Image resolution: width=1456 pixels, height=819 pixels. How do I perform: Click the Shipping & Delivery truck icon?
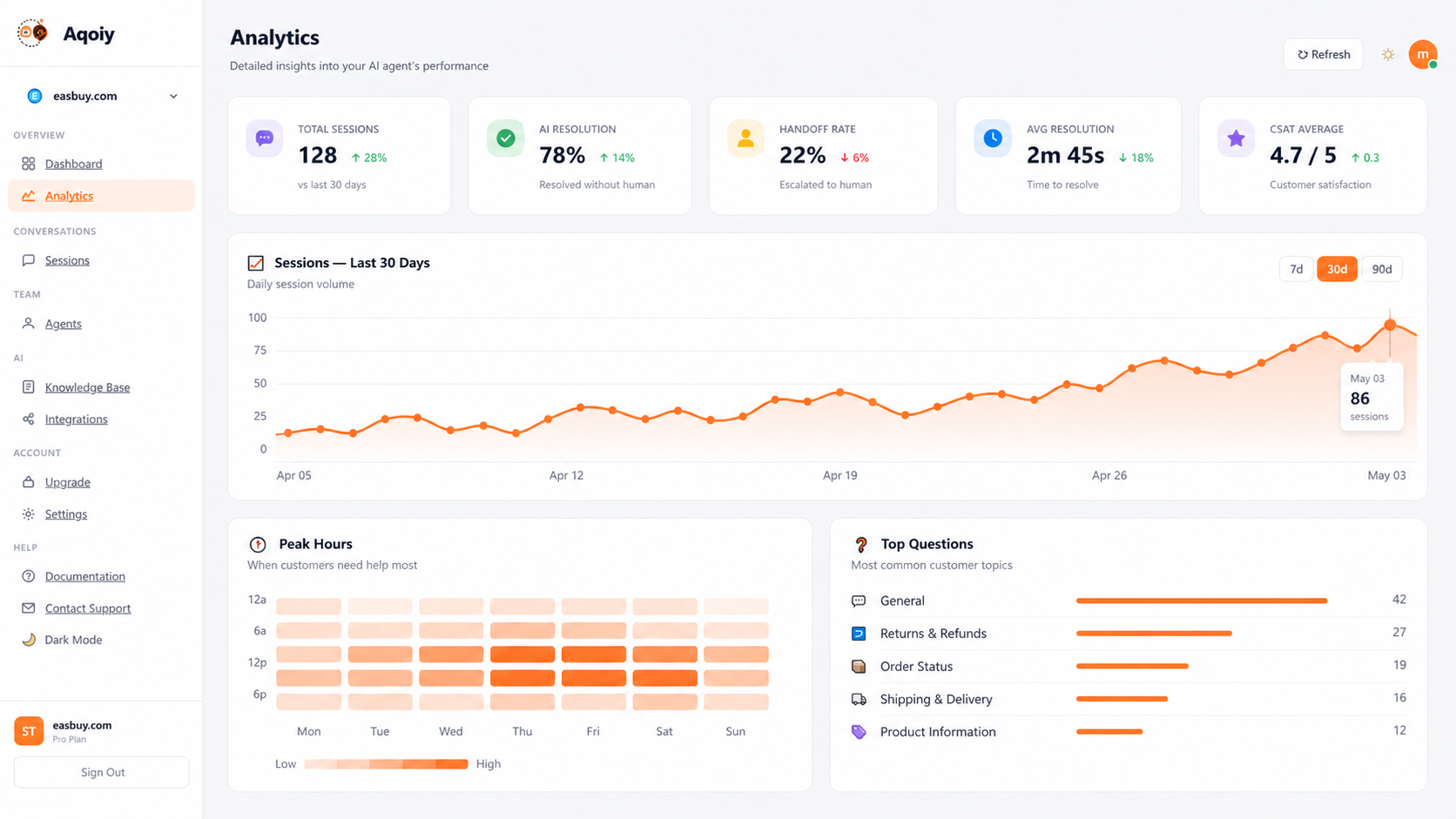(x=859, y=700)
